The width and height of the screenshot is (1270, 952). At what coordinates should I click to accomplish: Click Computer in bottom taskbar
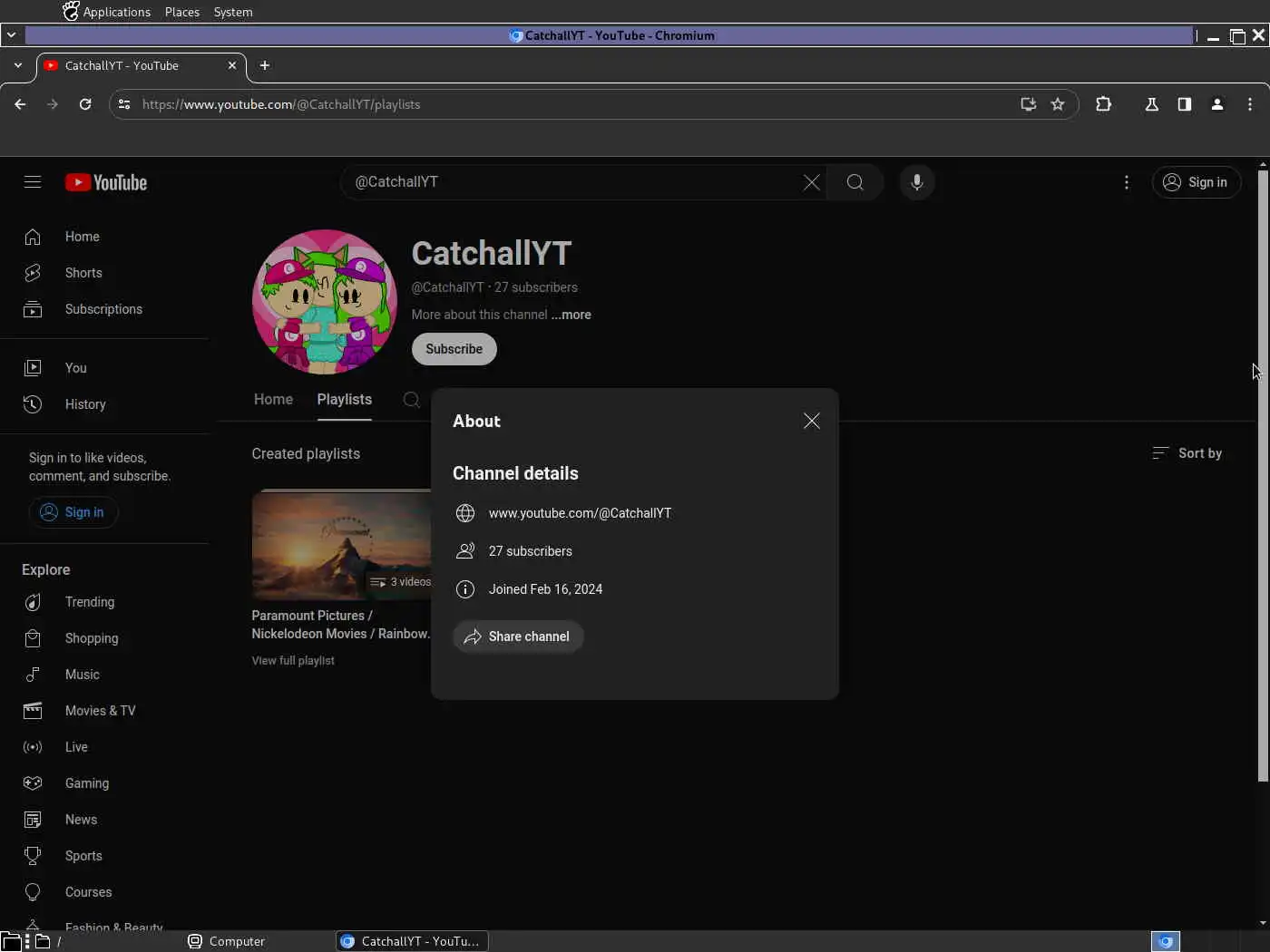pos(227,941)
